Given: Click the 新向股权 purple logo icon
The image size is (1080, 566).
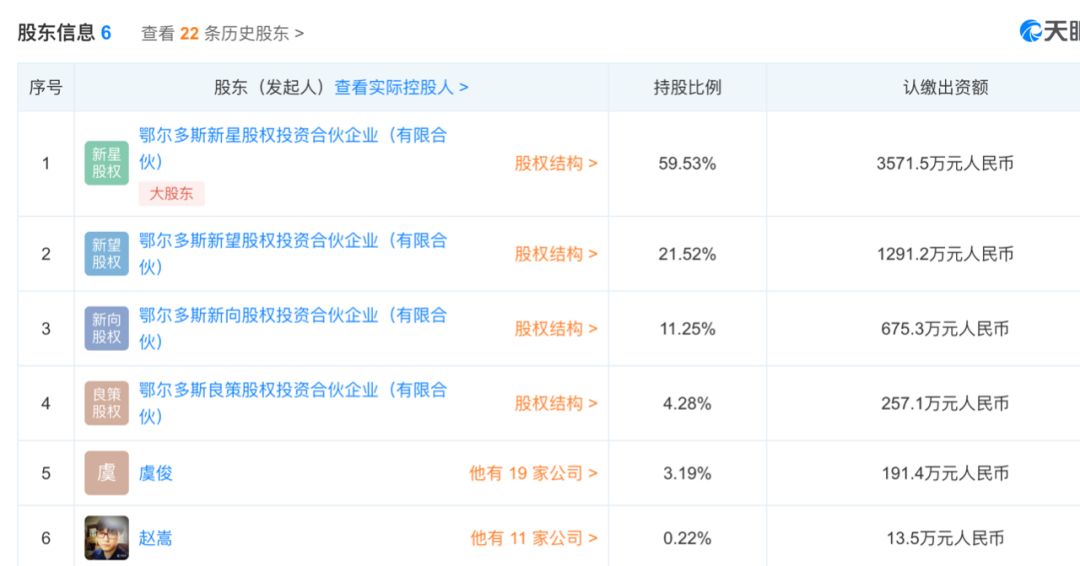Looking at the screenshot, I should 107,328.
